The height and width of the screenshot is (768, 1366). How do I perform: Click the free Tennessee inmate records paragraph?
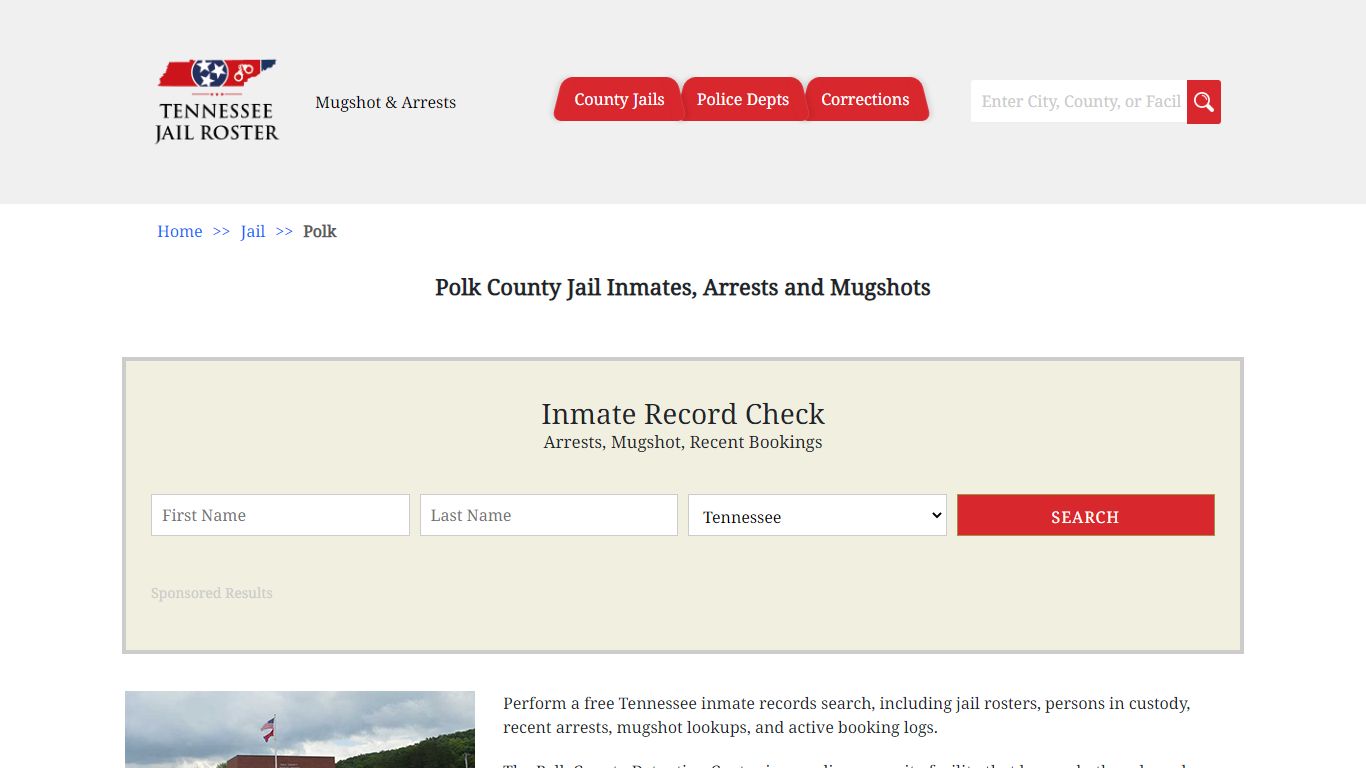tap(847, 715)
